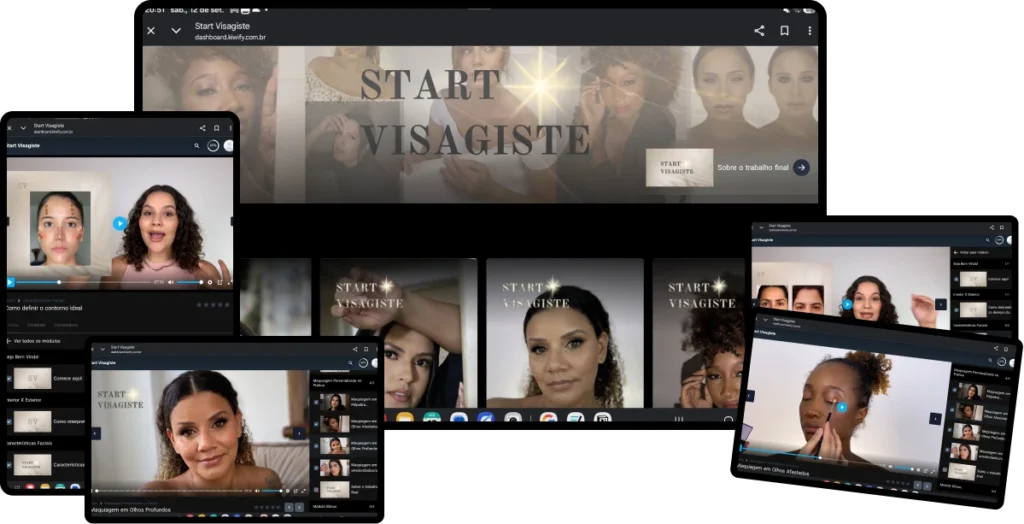
Task: Toggle the 'Comece aqui' checkbox on left tablet
Action: [9, 378]
